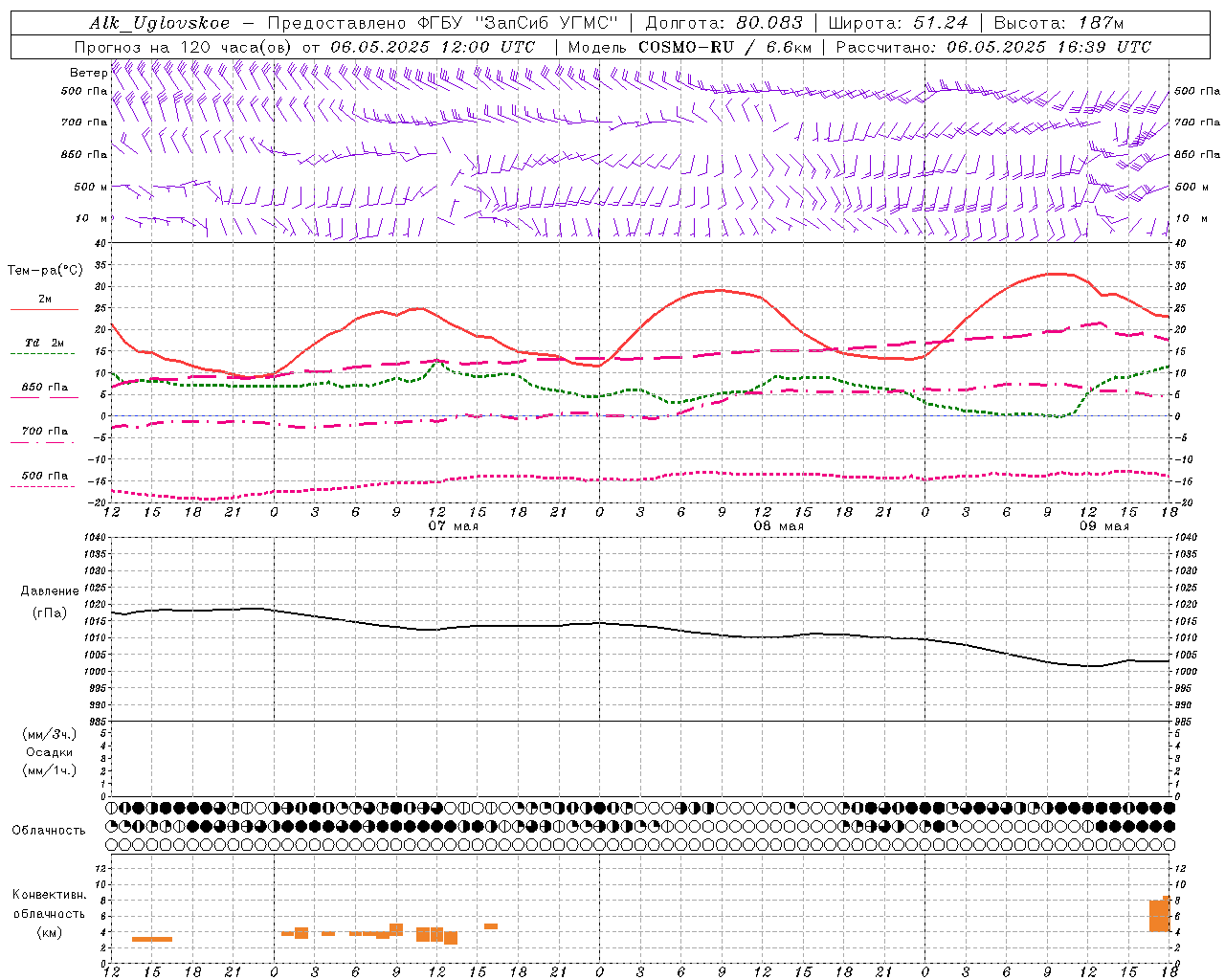Click the (мм/1ч.) precipitation unit label
Image resolution: width=1225 pixels, height=980 pixels.
[50, 770]
